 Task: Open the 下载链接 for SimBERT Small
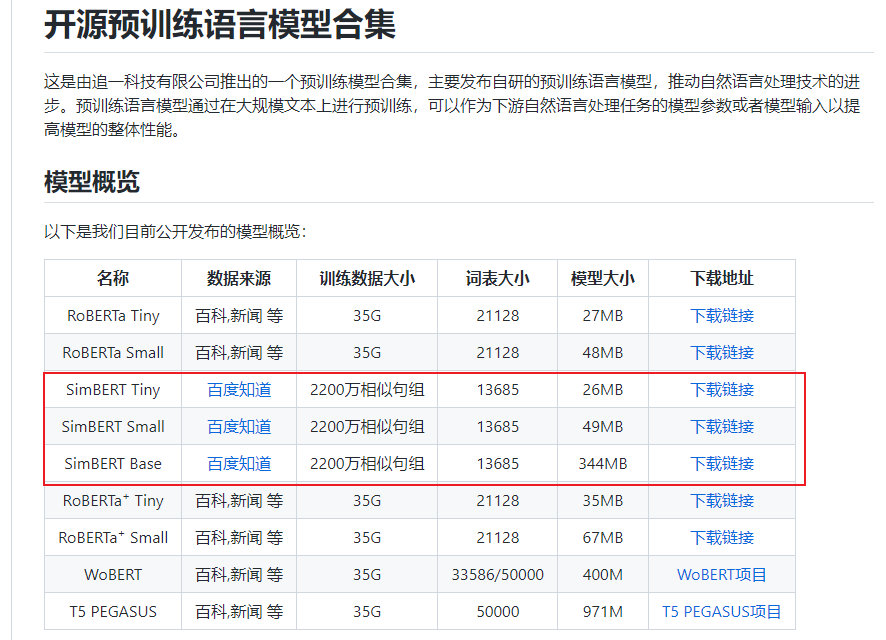click(x=721, y=426)
